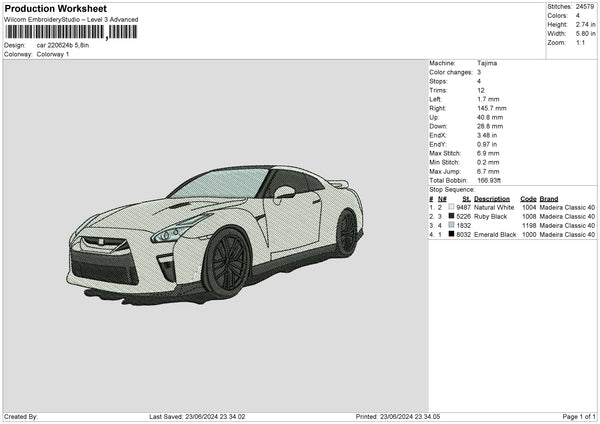Click the Brand column header
The width and height of the screenshot is (600, 424).
551,199
